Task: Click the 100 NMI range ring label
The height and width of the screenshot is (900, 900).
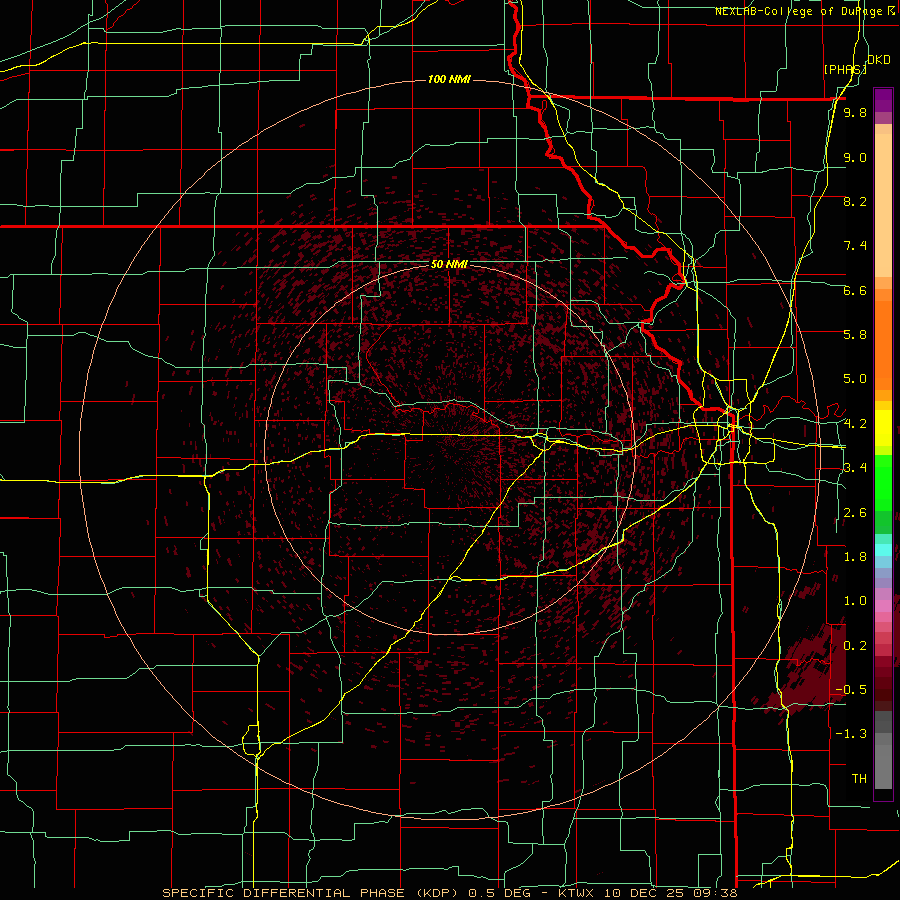Action: click(449, 79)
